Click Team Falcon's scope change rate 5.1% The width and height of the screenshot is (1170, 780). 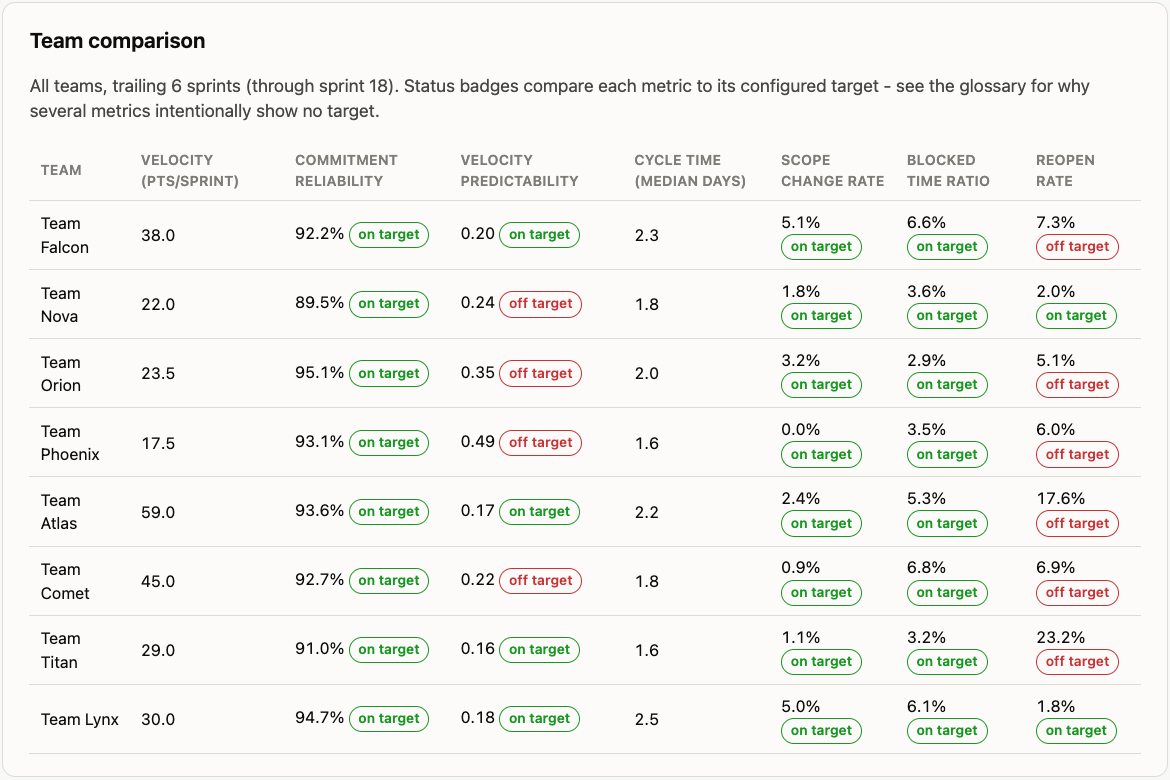click(801, 222)
